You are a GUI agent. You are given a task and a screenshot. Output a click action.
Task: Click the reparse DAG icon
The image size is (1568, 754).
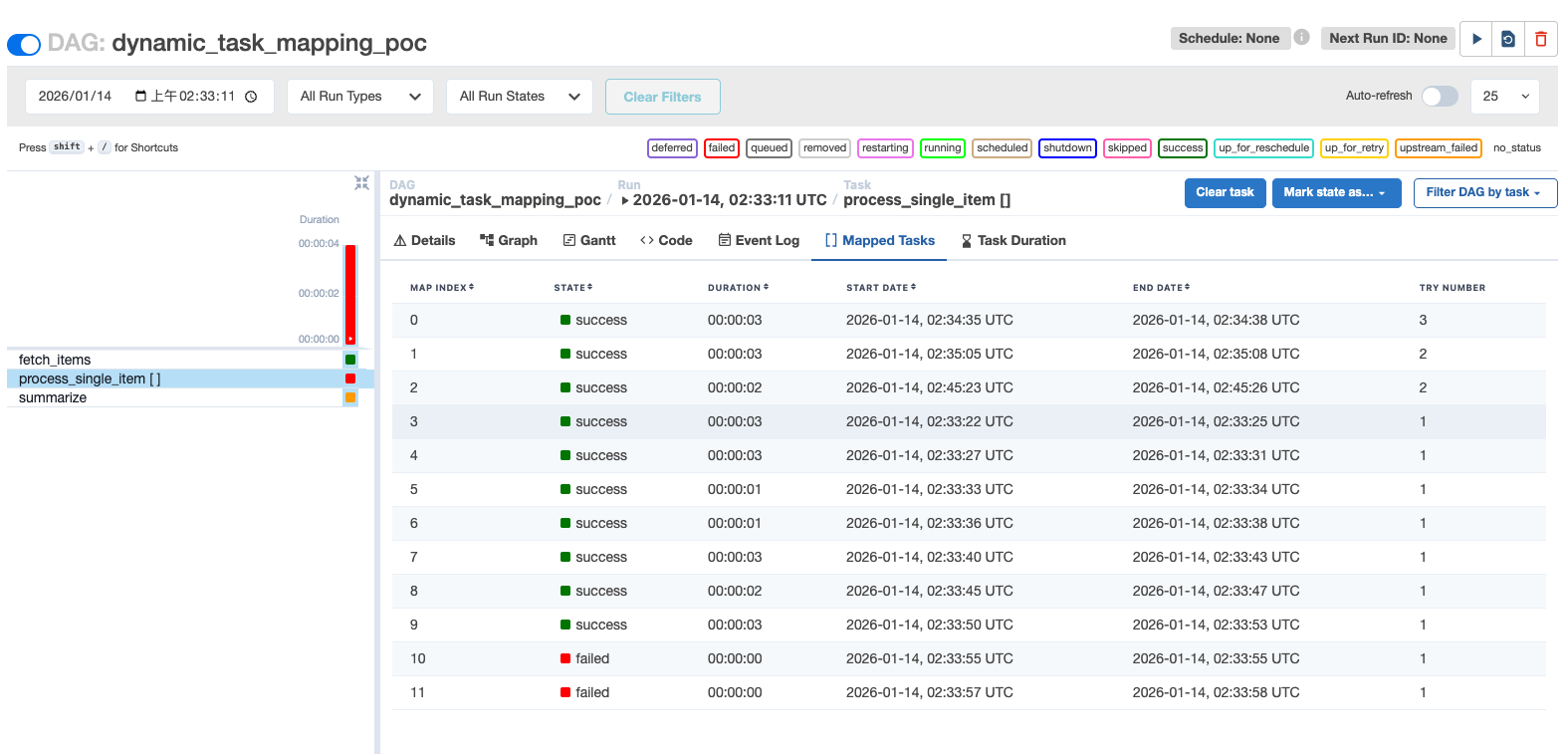click(1508, 39)
